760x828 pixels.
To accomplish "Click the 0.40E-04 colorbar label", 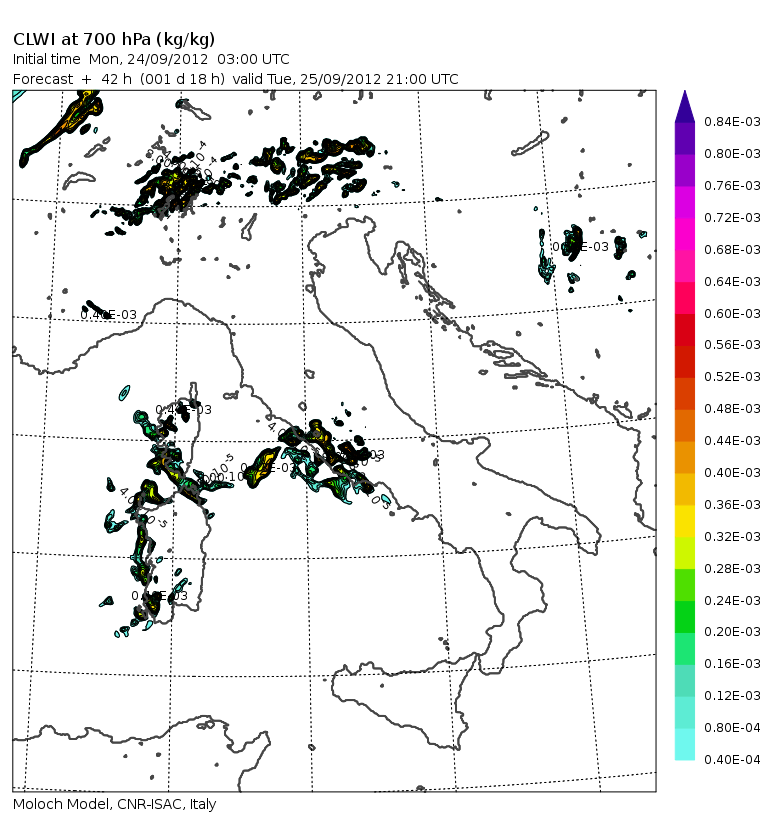I will tap(732, 759).
